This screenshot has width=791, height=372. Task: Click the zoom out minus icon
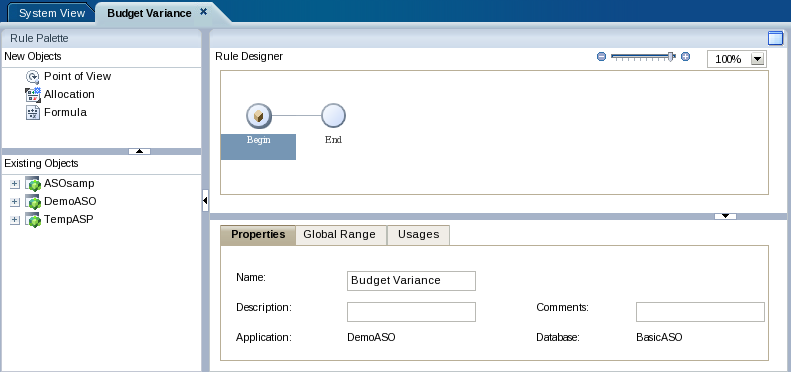pyautogui.click(x=601, y=57)
